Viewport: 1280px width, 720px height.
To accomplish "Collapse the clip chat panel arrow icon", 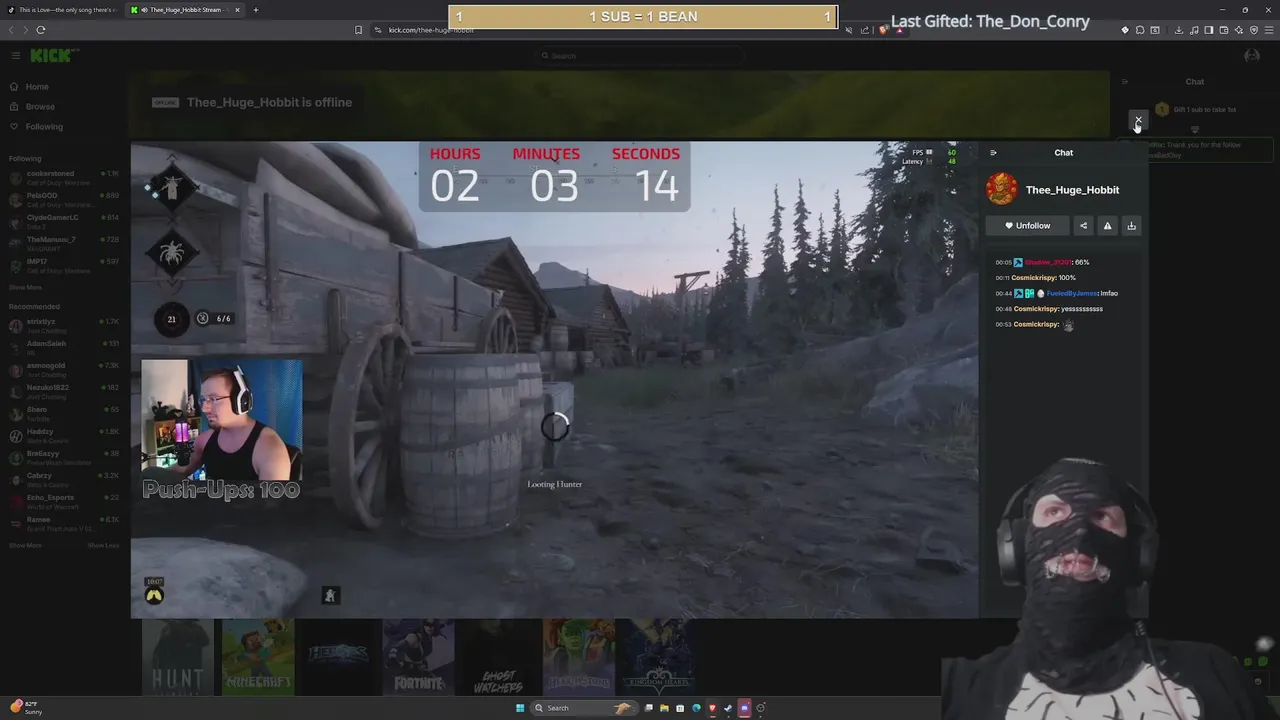I will [993, 153].
